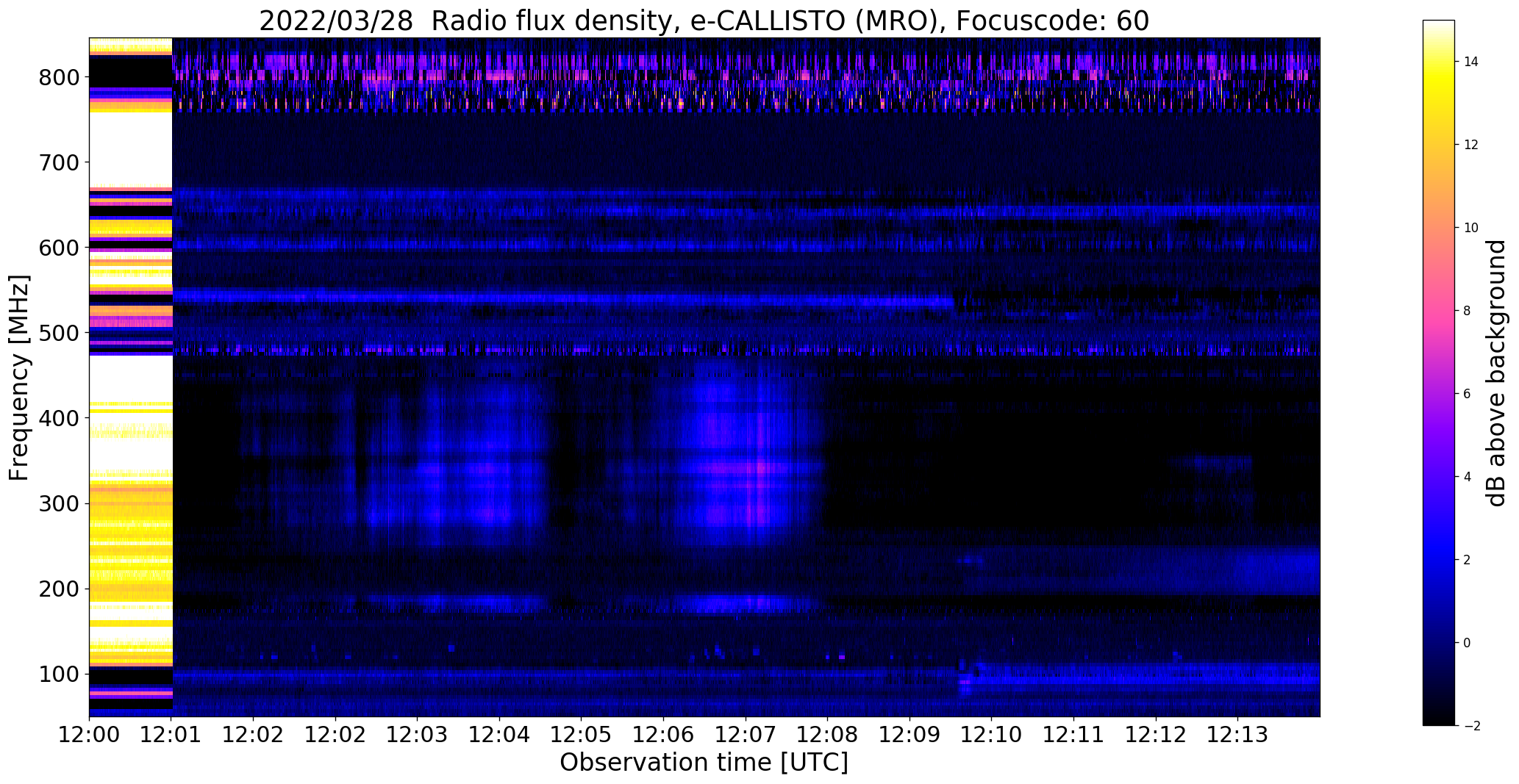Click the 12:06 time tick label
The image size is (1519, 784).
point(663,735)
